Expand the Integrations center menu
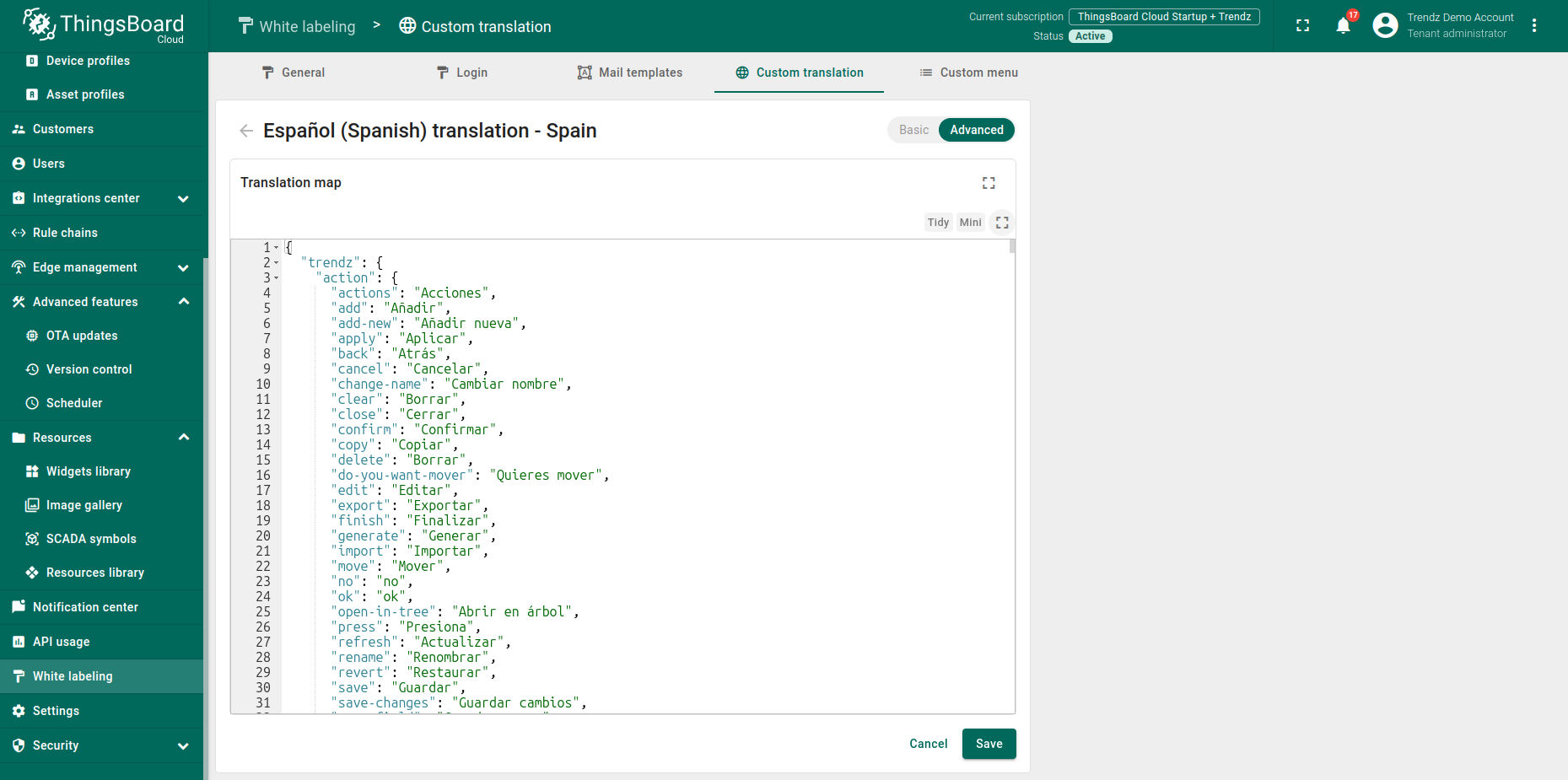The width and height of the screenshot is (1568, 780). (x=183, y=199)
